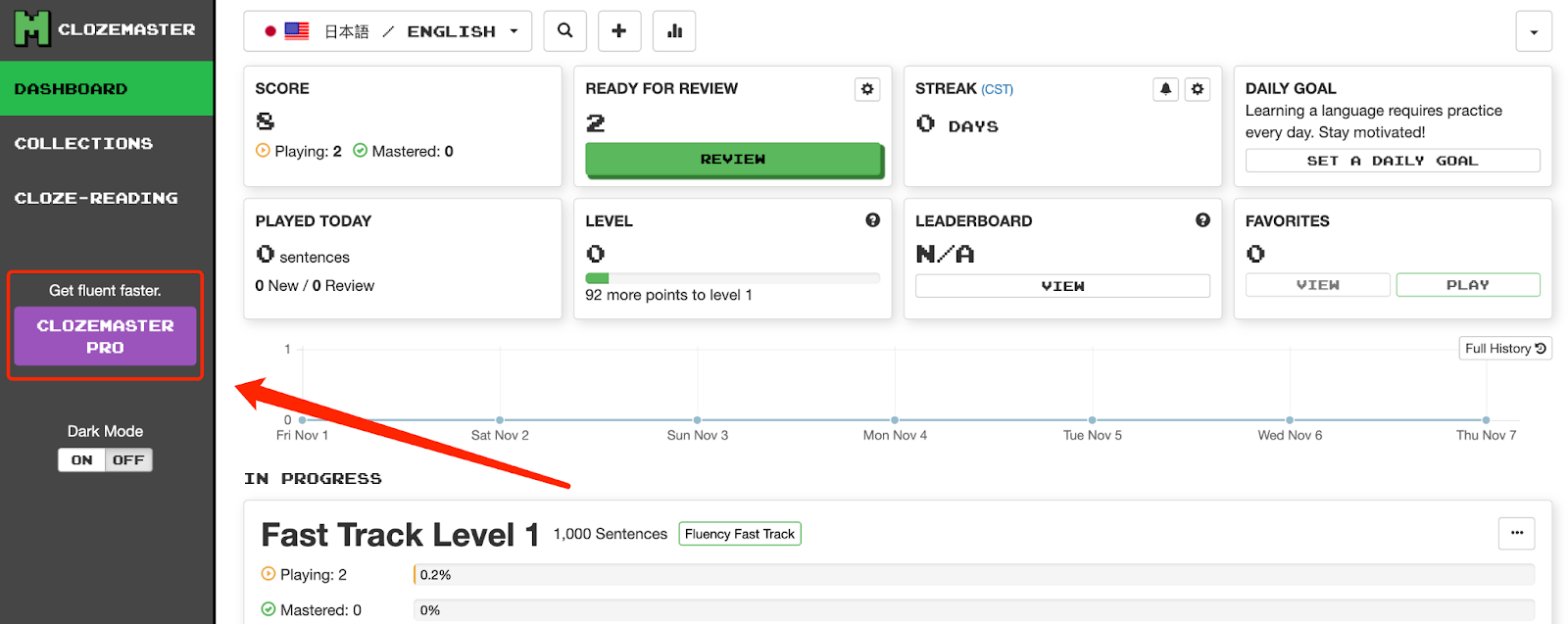Click the Fri Nov 1 chart point

(303, 420)
